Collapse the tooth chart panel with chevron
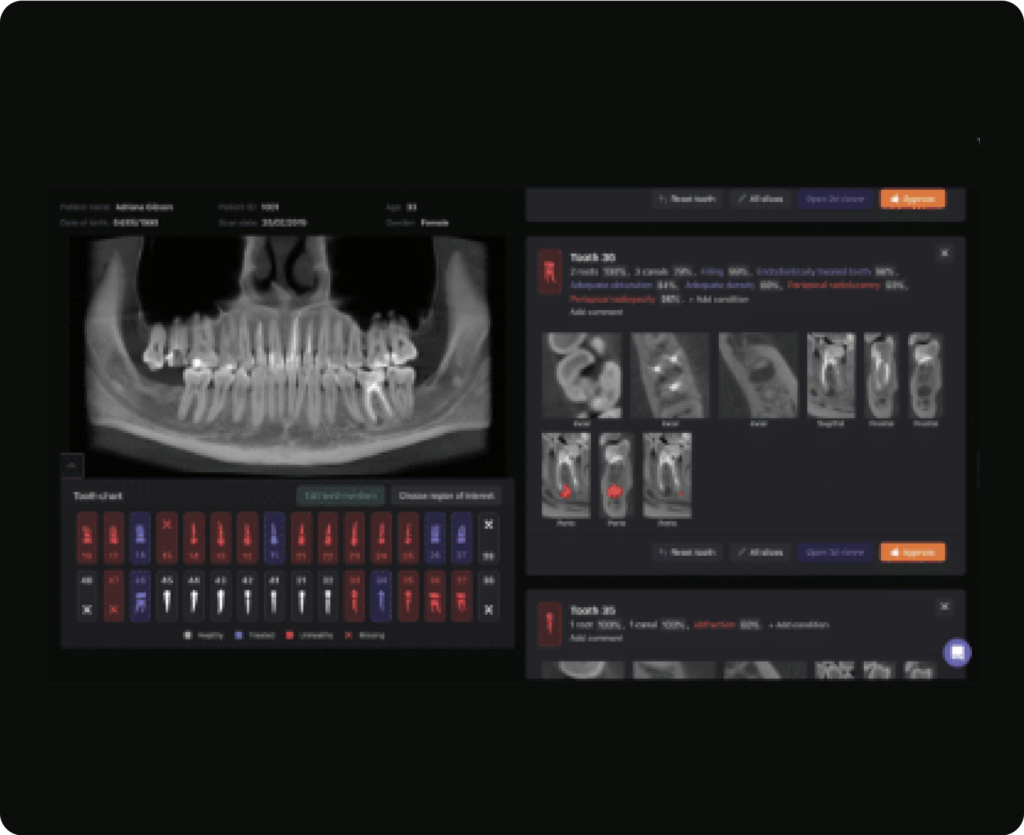The image size is (1024, 835). tap(72, 464)
